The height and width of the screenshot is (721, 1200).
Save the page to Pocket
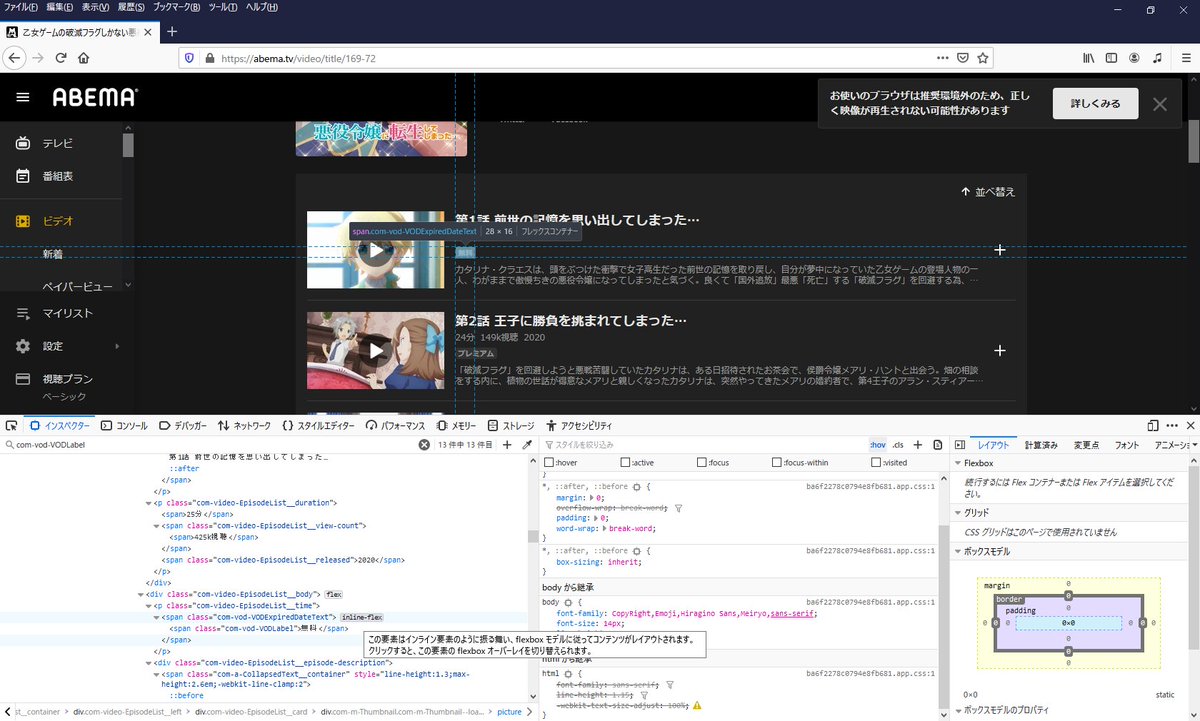(963, 58)
